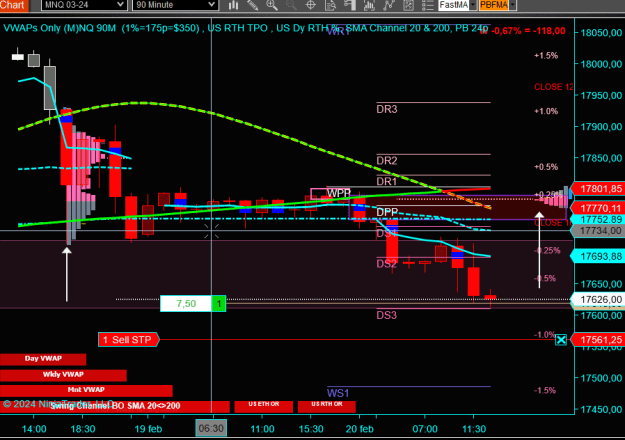625x440 pixels.
Task: Click the DR1 pivot label
Action: click(387, 181)
